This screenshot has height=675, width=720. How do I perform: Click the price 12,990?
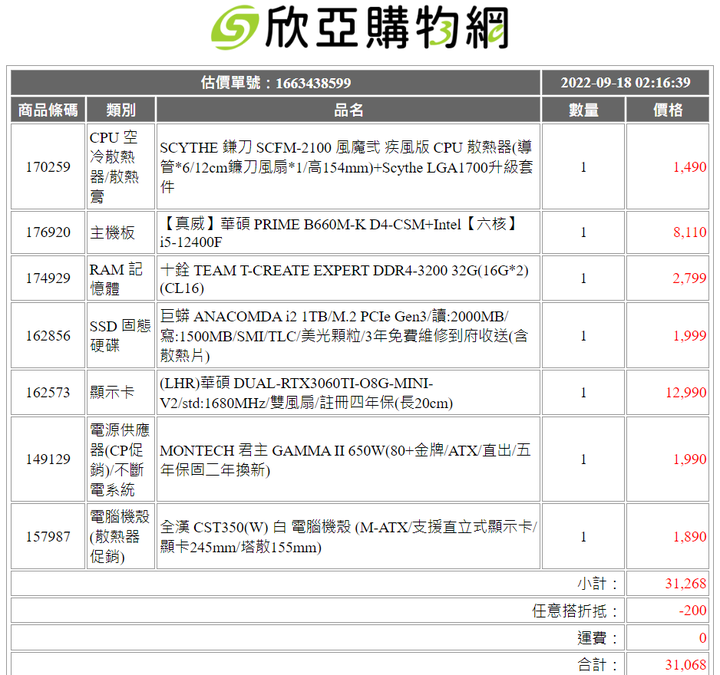click(x=686, y=393)
